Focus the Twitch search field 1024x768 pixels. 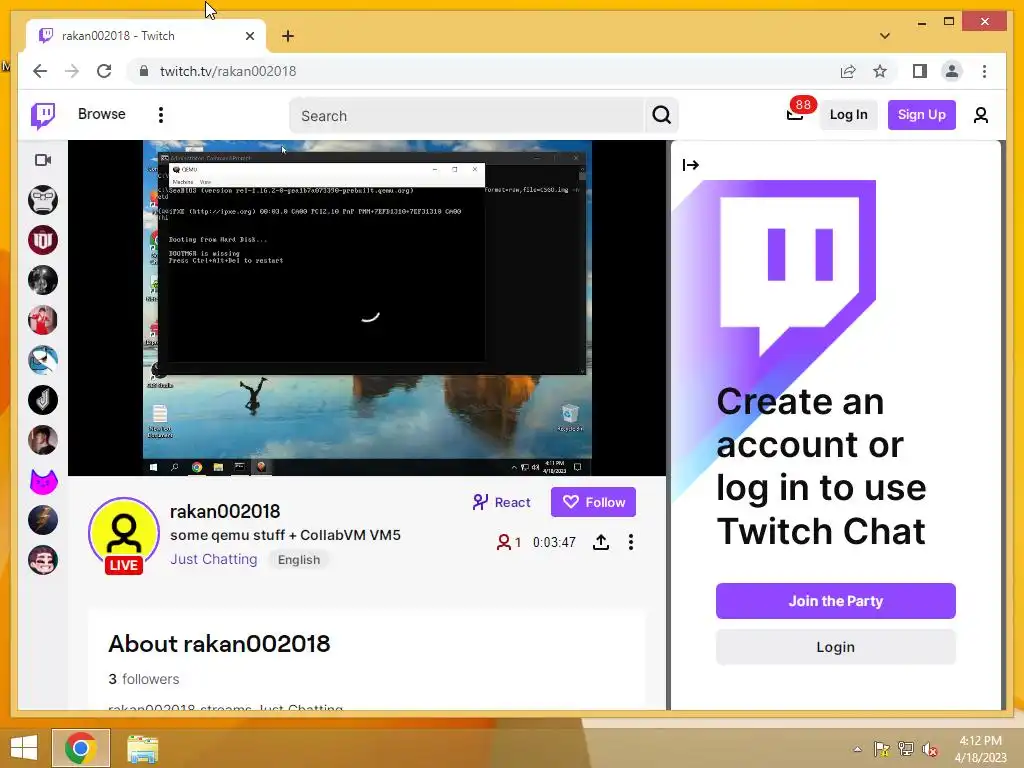pos(467,116)
